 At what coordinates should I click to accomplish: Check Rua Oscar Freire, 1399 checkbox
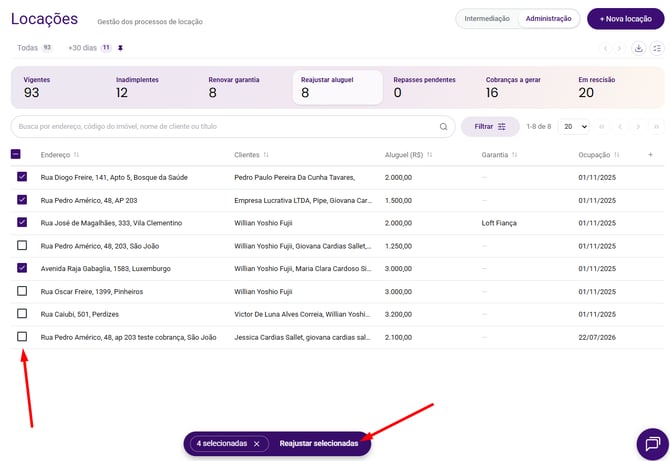tap(22, 291)
